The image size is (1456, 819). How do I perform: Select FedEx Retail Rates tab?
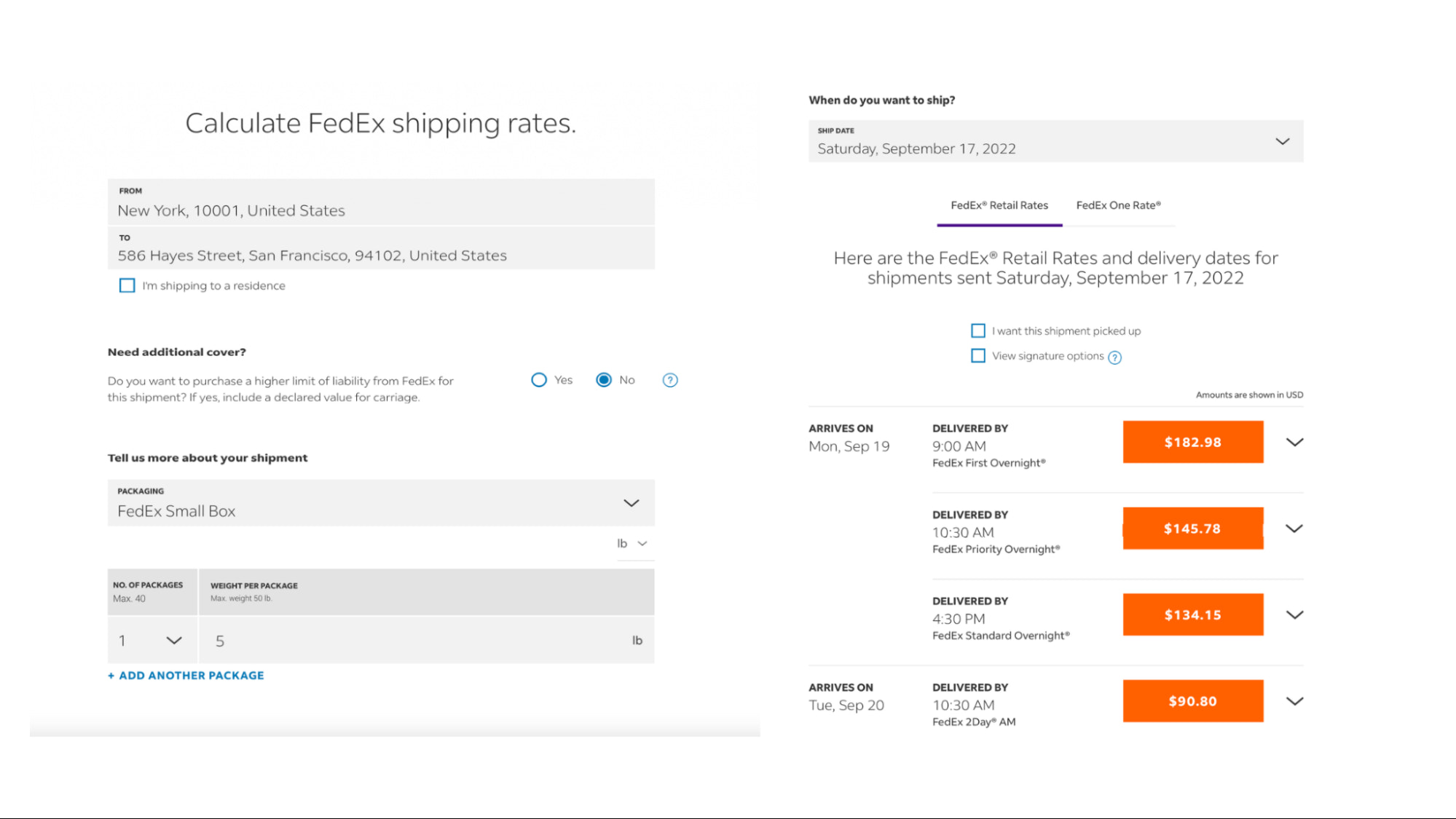coord(999,205)
